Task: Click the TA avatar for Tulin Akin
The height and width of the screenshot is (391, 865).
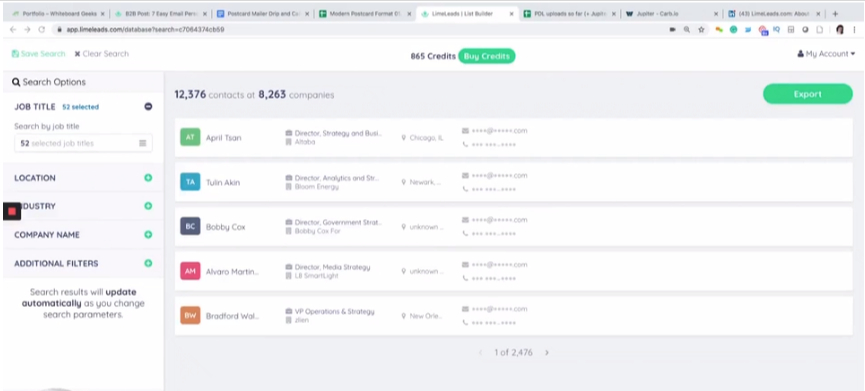Action: coord(190,182)
